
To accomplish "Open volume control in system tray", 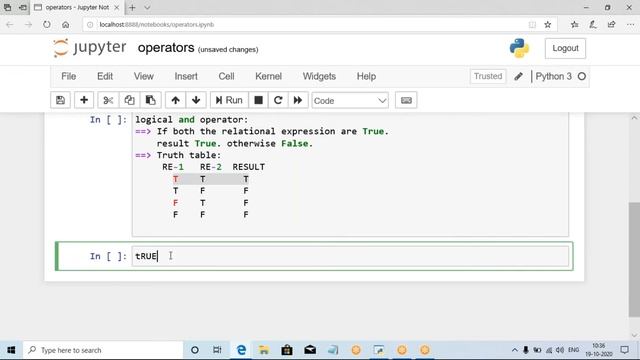I will tap(560, 350).
